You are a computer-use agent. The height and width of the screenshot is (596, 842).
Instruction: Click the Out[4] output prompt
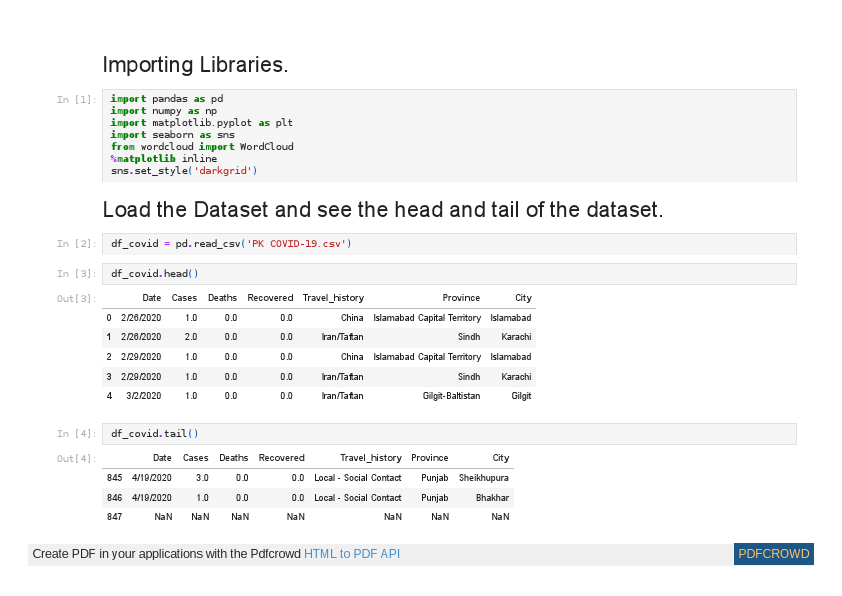[x=77, y=459]
